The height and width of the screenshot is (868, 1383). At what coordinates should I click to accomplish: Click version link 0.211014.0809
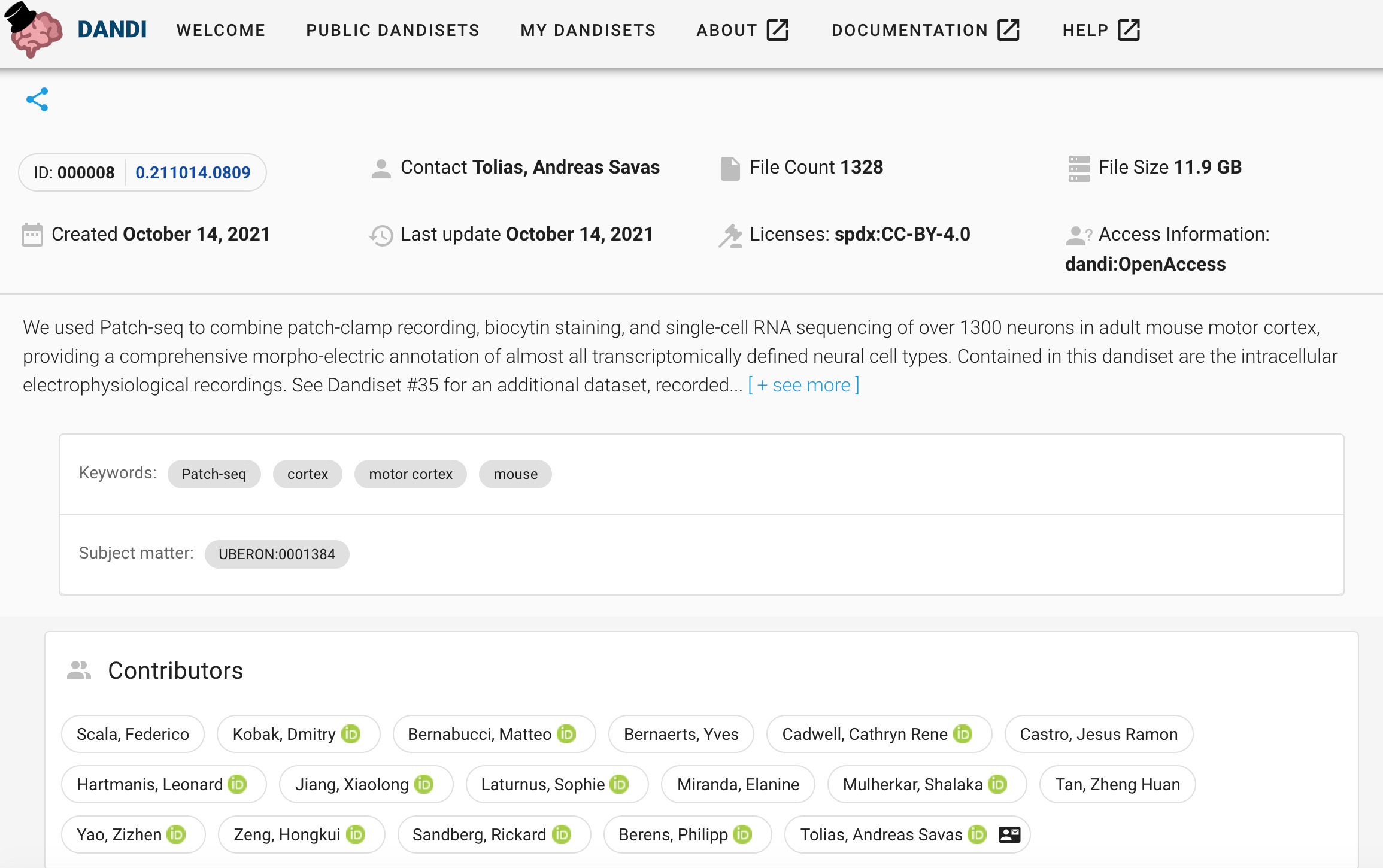[x=193, y=172]
